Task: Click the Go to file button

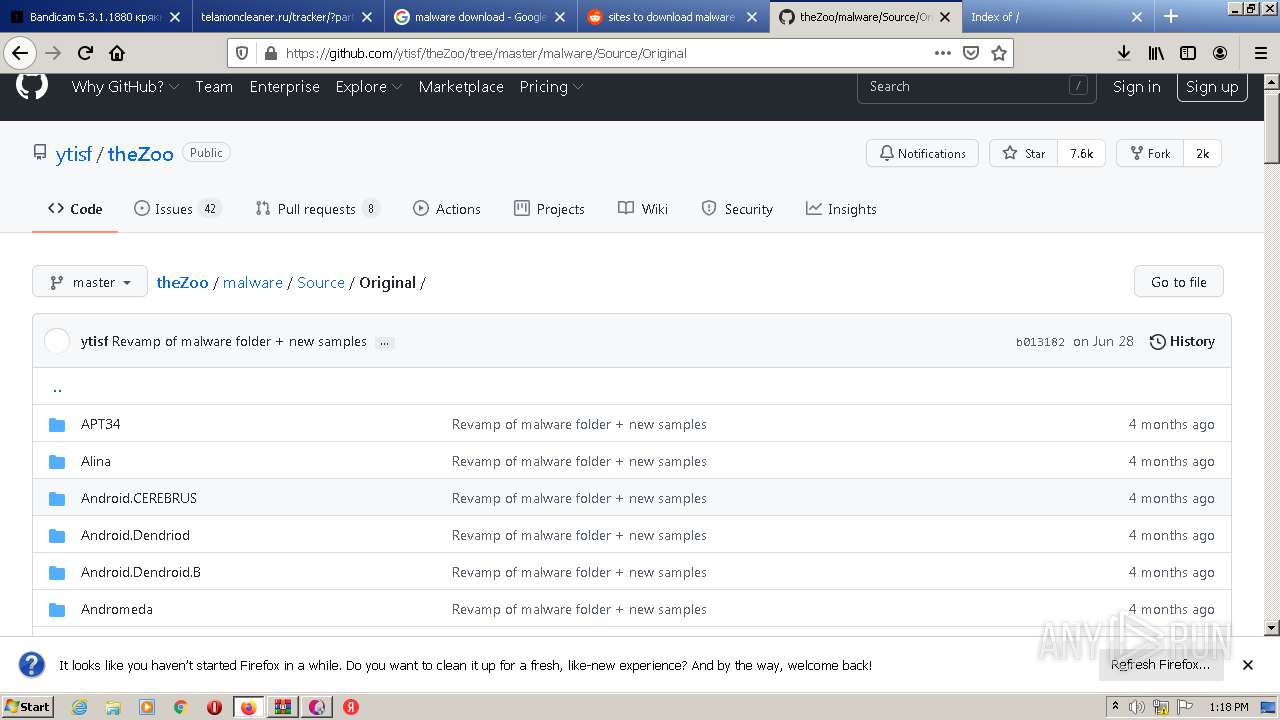Action: tap(1179, 282)
